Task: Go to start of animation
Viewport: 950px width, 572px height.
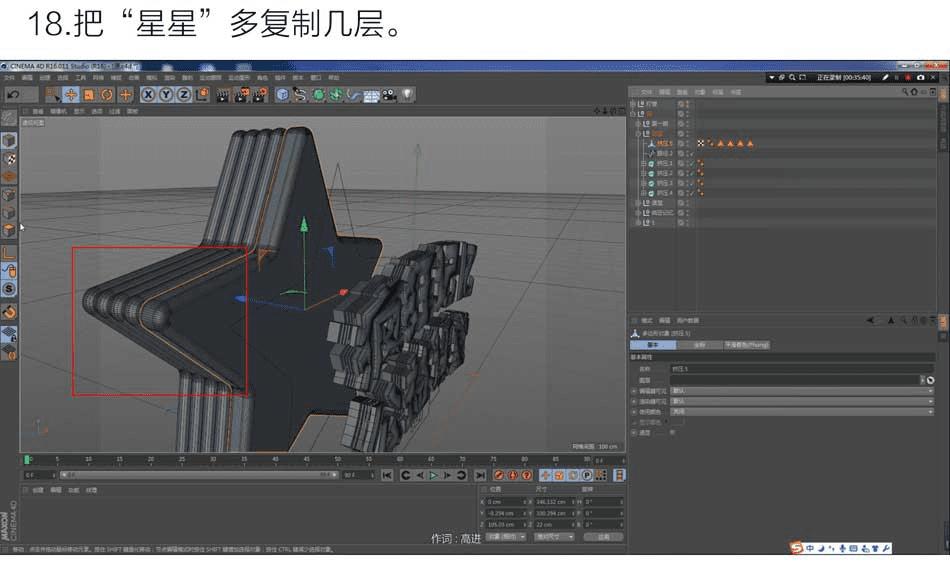Action: (x=387, y=475)
